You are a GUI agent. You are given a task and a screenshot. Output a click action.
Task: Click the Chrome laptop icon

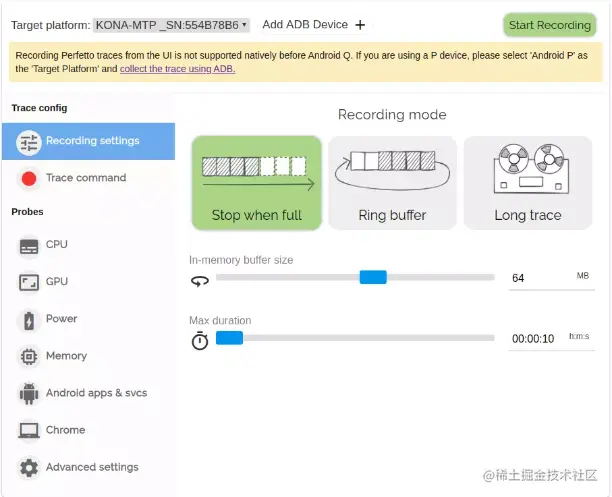tap(29, 431)
